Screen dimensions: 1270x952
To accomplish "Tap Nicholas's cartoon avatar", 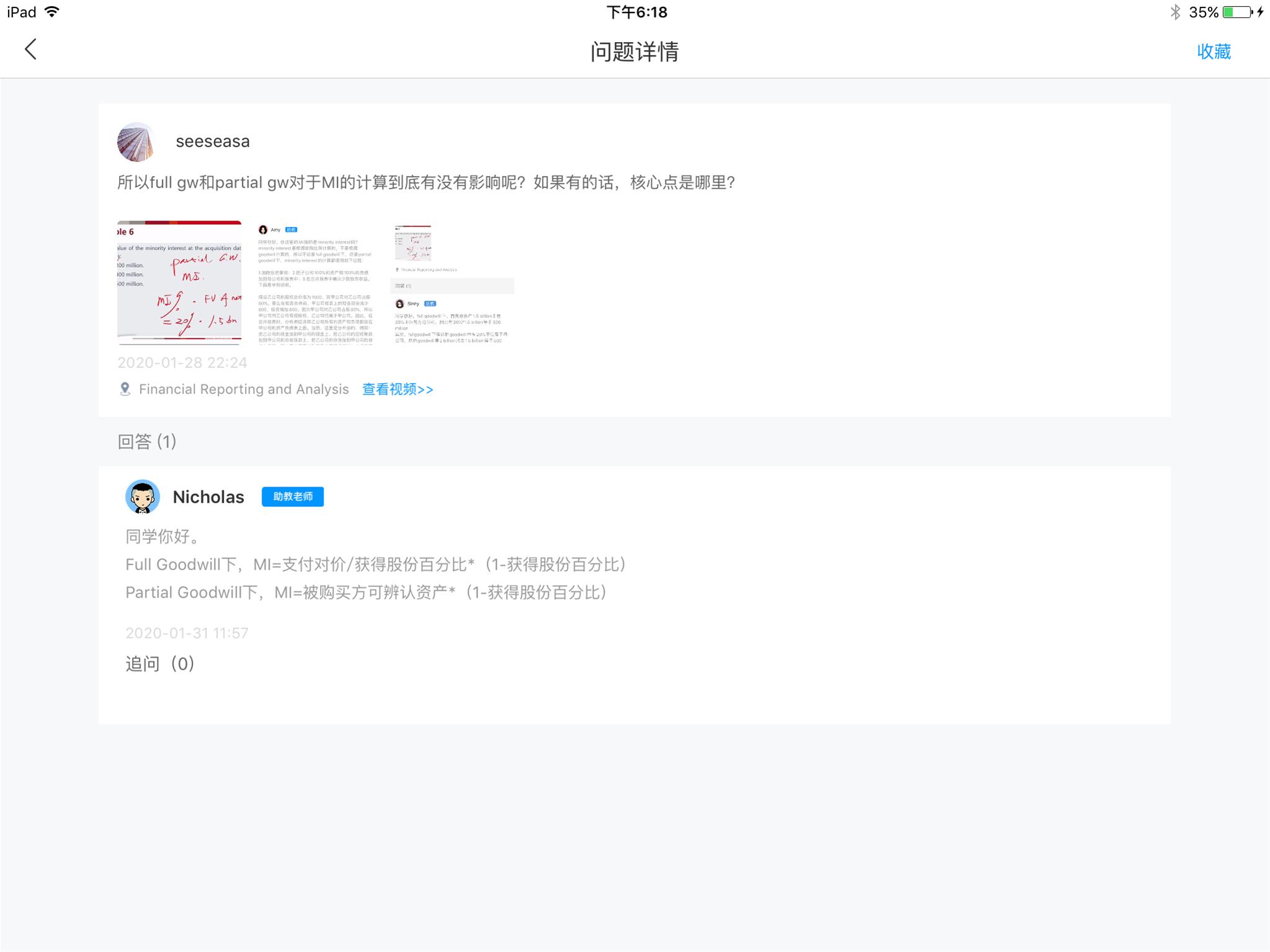I will pos(143,496).
